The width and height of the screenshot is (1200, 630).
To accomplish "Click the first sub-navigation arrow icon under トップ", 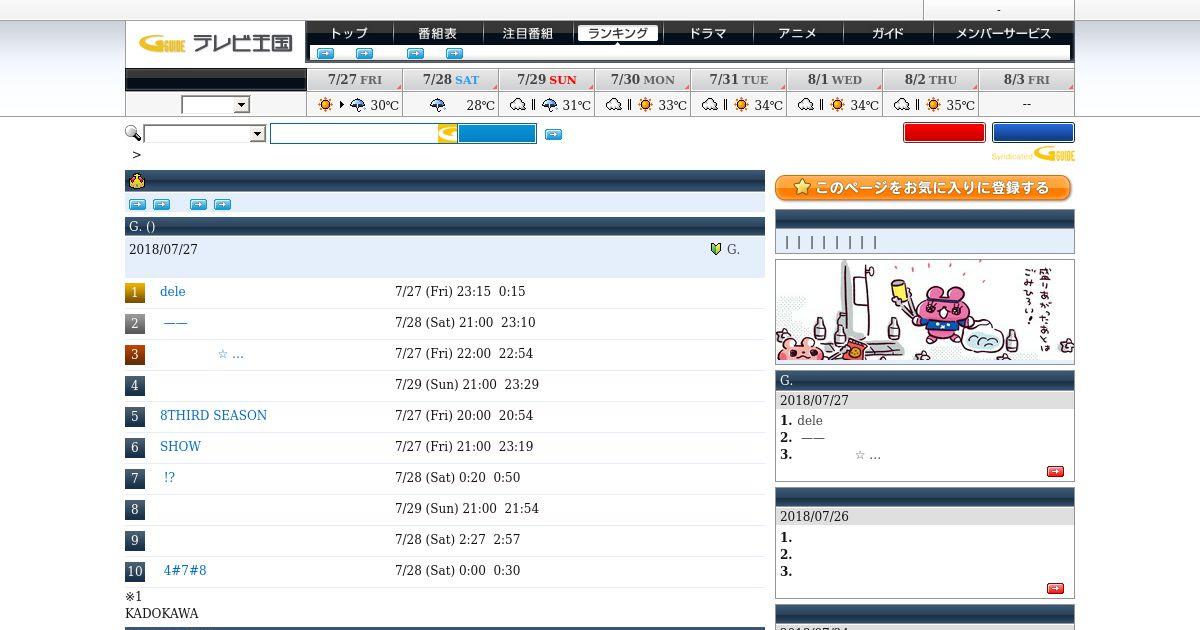I will tap(325, 53).
